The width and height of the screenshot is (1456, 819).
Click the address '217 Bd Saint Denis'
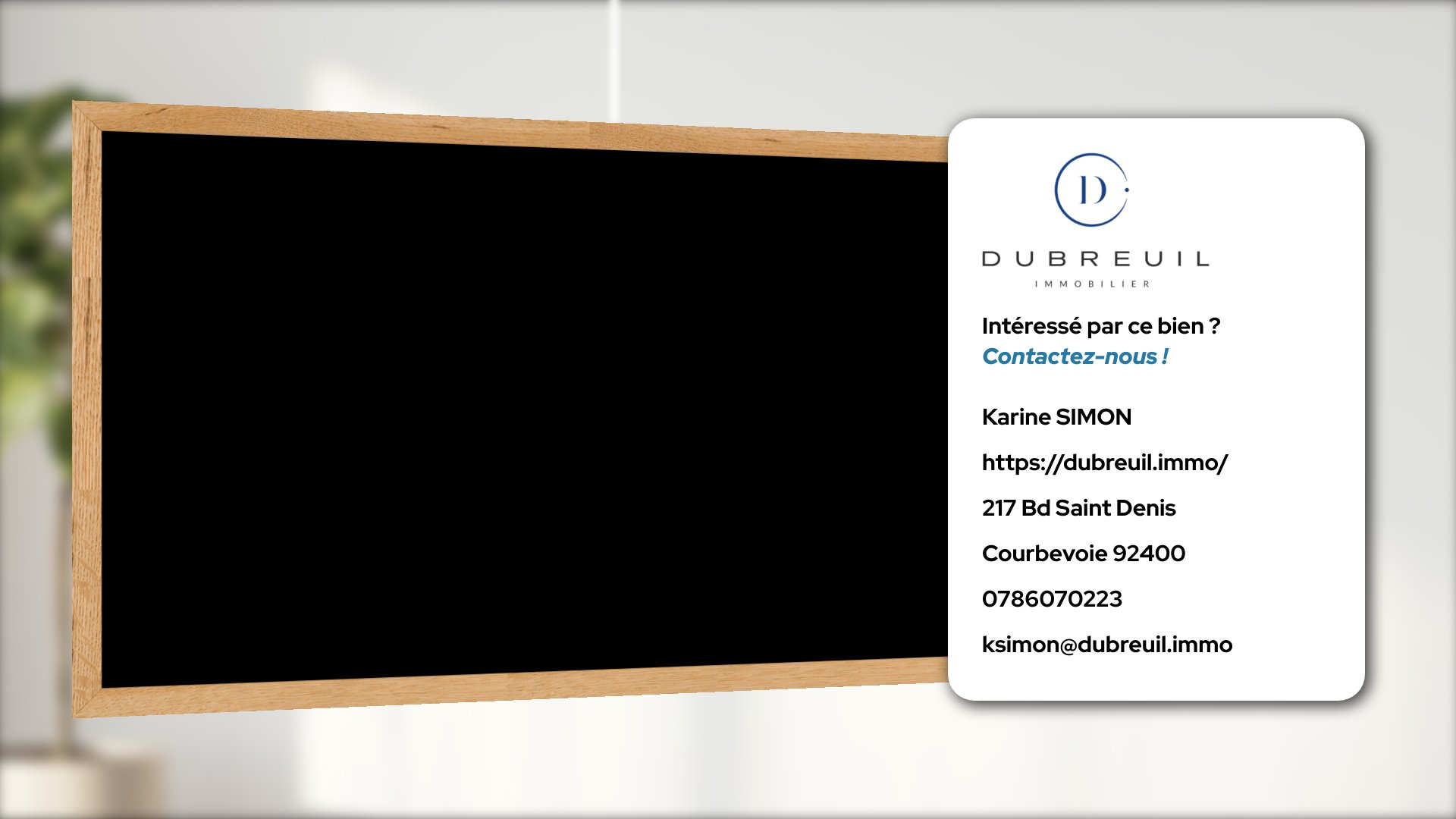coord(1078,508)
